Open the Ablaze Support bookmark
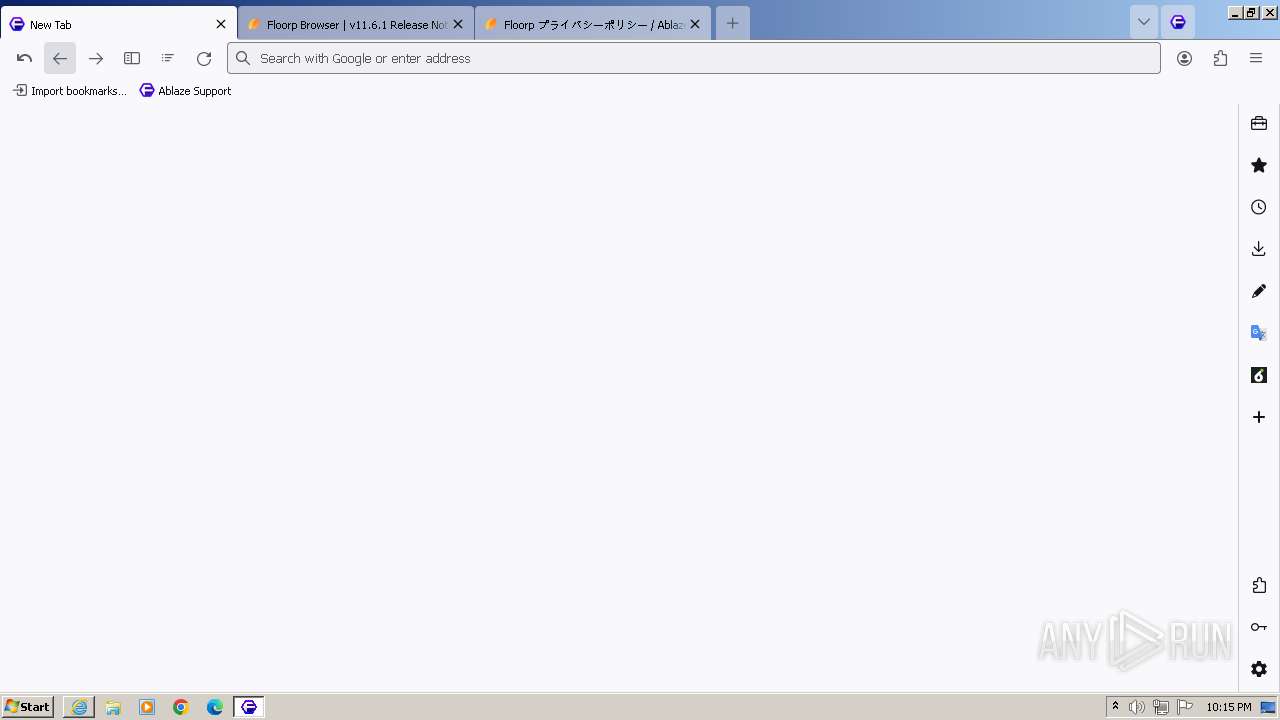Viewport: 1280px width, 720px height. pyautogui.click(x=186, y=91)
